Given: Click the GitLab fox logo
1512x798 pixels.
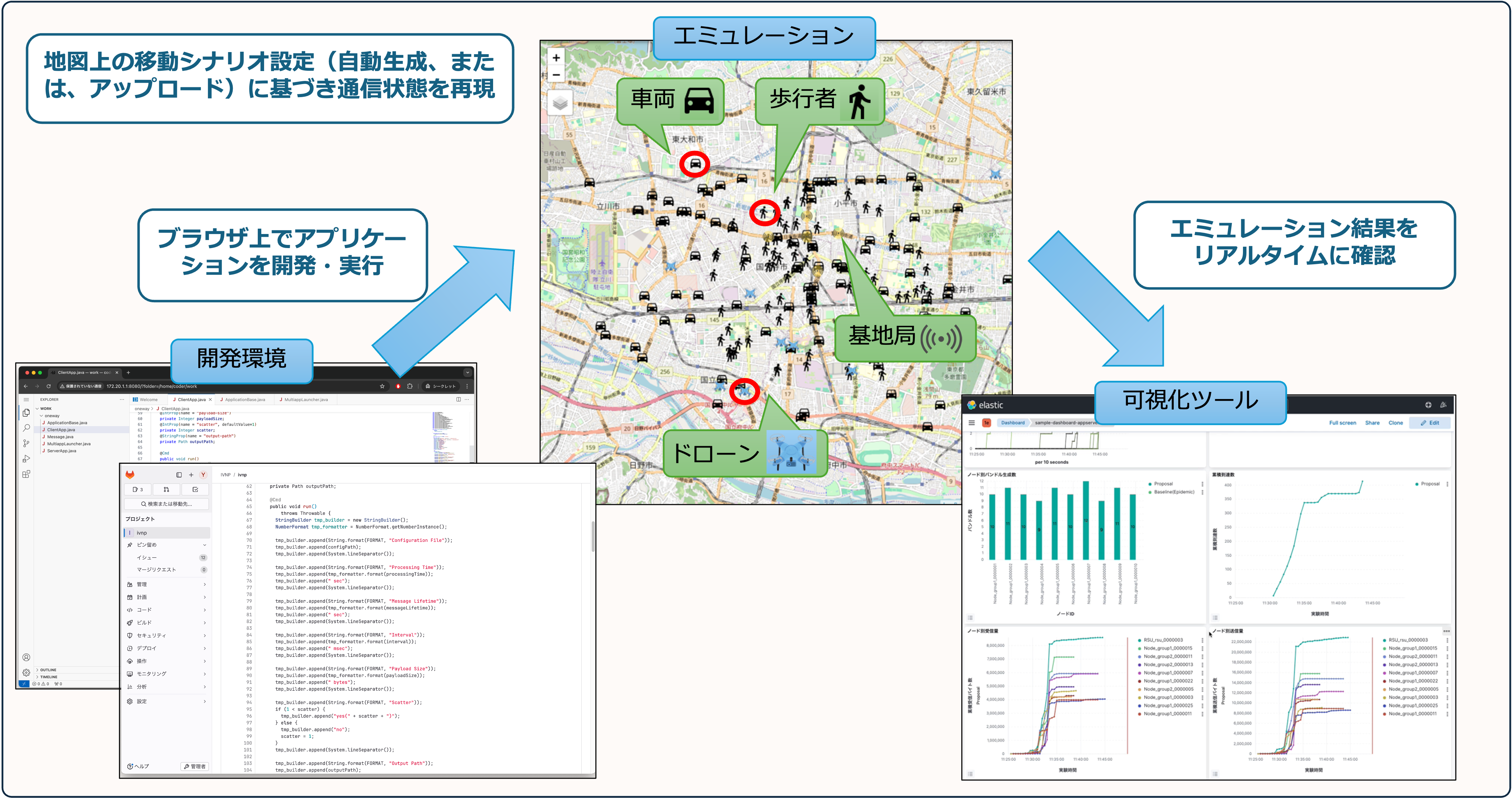Looking at the screenshot, I should tap(130, 474).
